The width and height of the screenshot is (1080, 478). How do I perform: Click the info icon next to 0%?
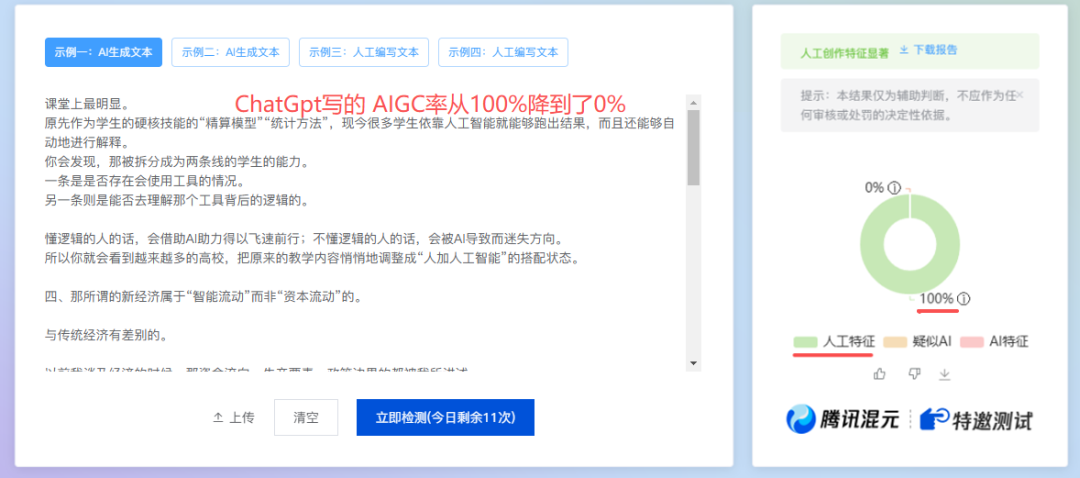point(894,187)
